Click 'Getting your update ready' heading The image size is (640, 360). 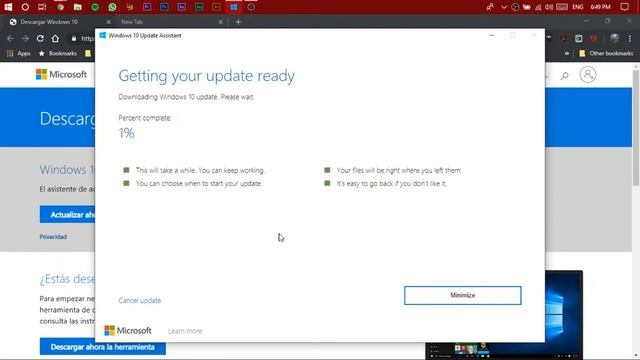[207, 76]
